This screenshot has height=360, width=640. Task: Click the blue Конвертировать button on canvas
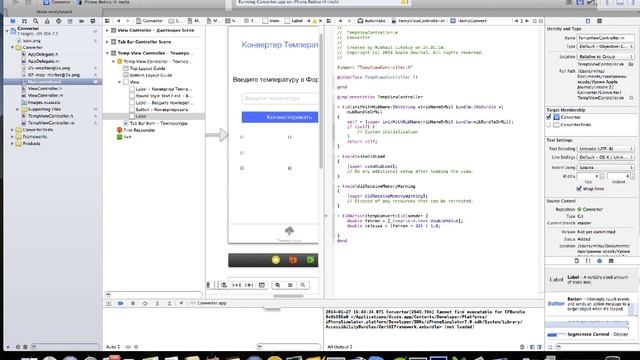pos(280,117)
